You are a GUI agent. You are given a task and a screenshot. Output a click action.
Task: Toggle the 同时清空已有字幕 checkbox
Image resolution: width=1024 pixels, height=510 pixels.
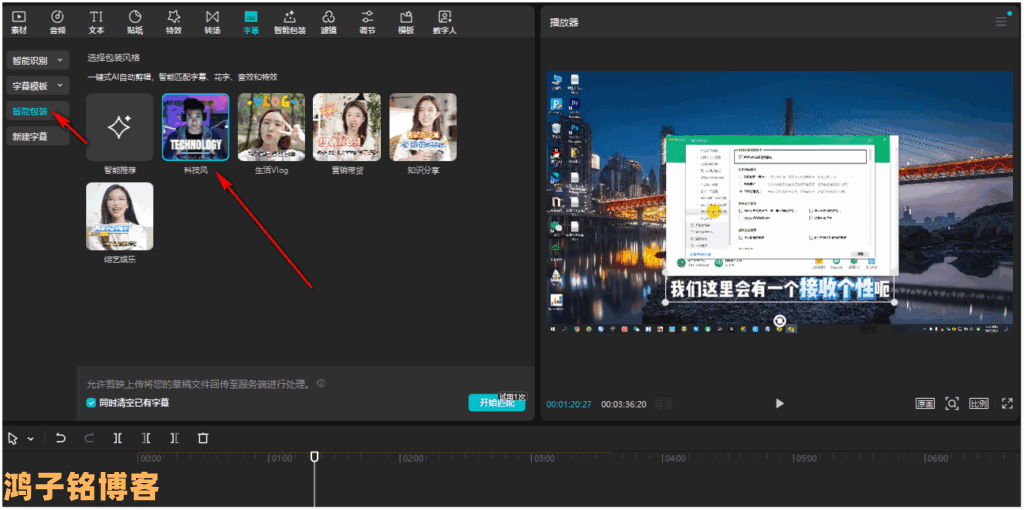click(x=91, y=402)
